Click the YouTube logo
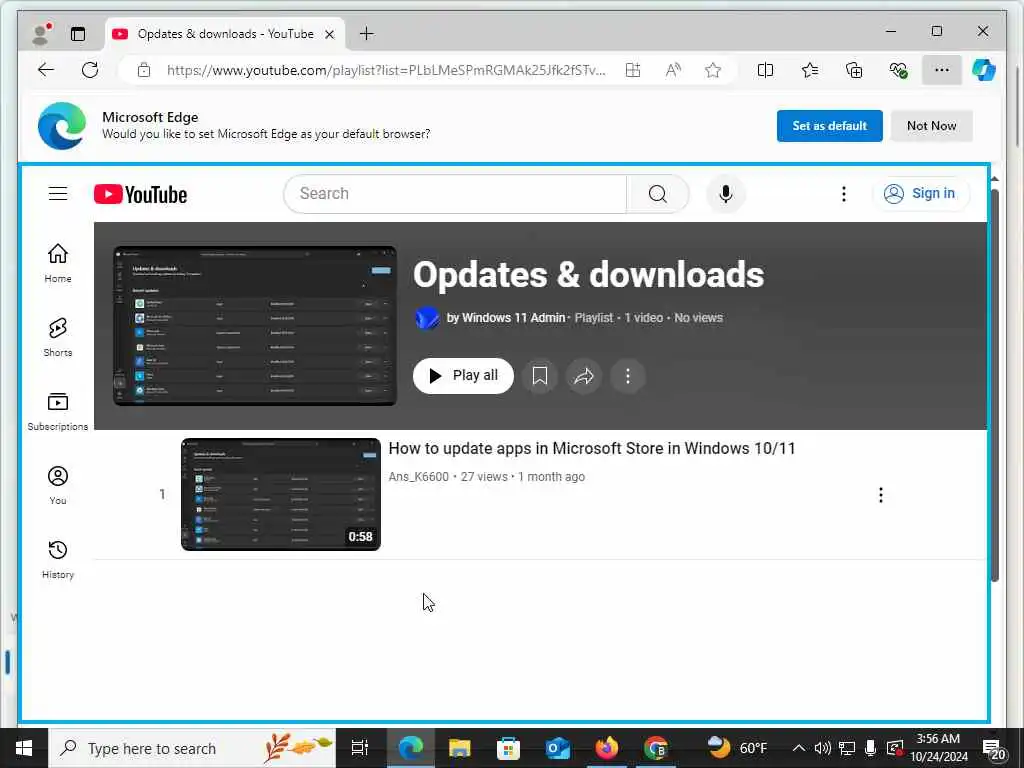This screenshot has width=1024, height=768. (x=140, y=194)
